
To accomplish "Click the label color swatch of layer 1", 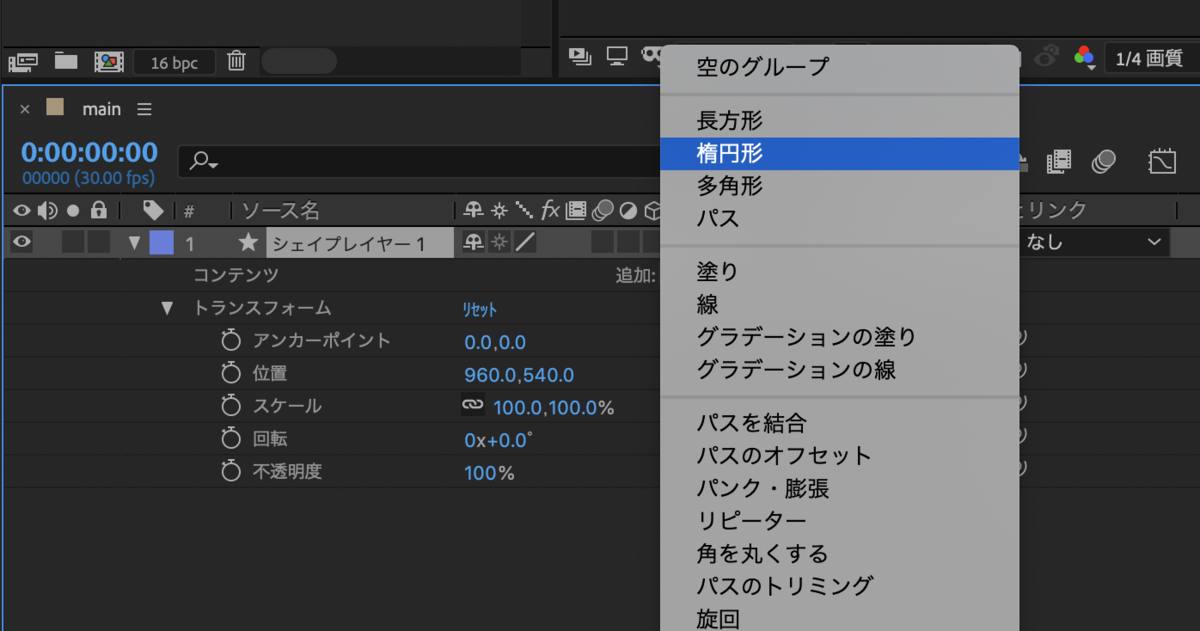I will 161,242.
